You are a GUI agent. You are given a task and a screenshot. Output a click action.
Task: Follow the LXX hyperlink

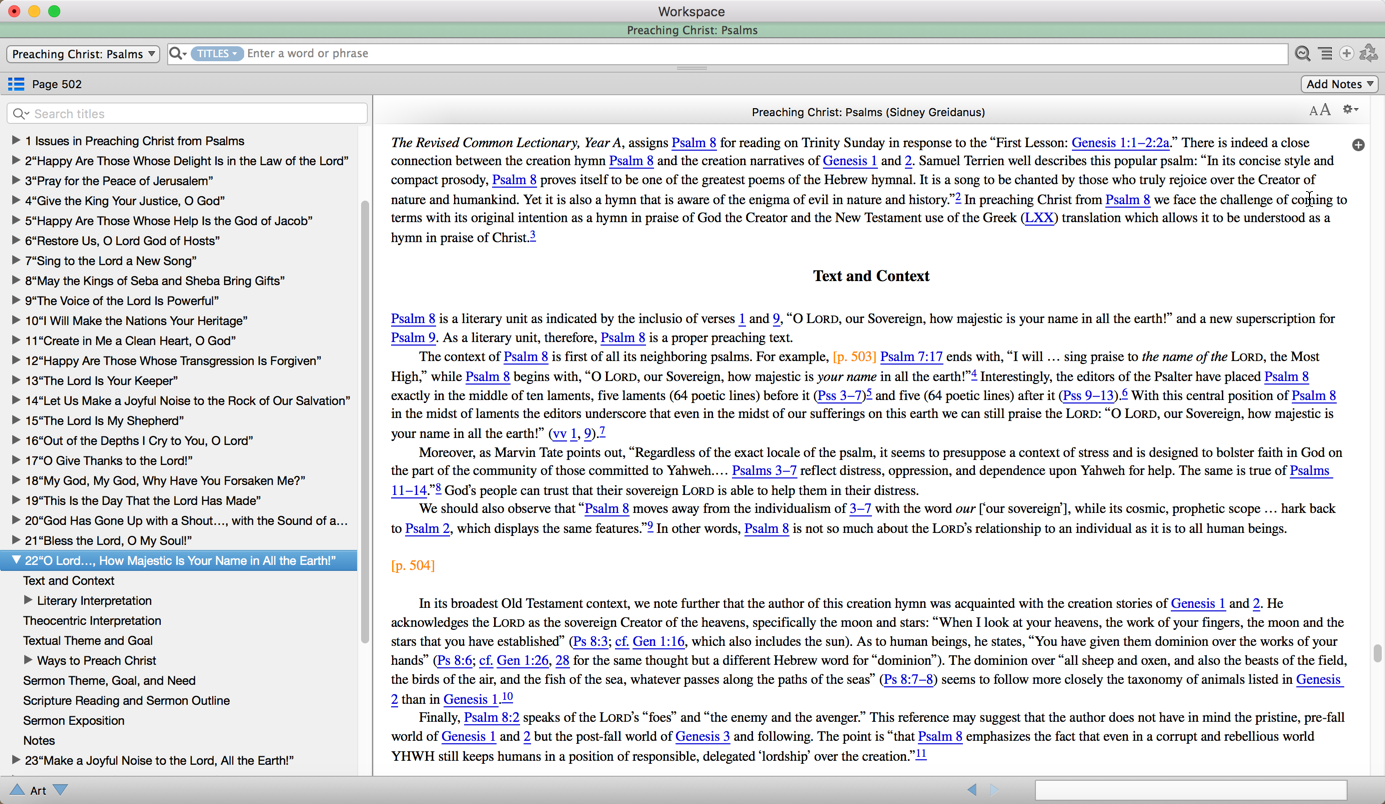click(x=1038, y=218)
